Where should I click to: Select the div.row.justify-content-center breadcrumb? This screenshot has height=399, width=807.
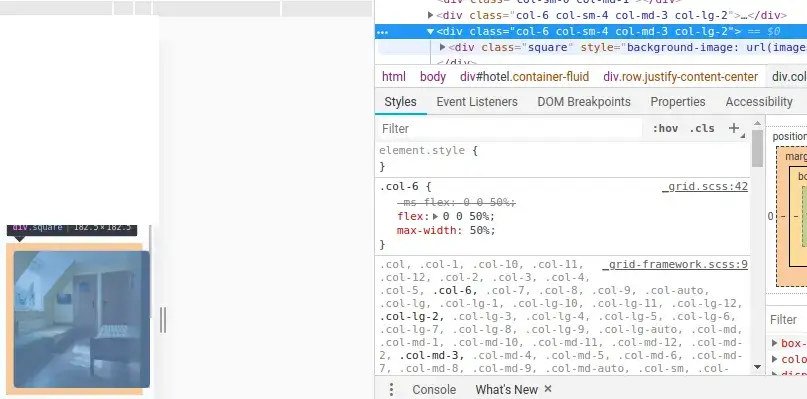(680, 77)
